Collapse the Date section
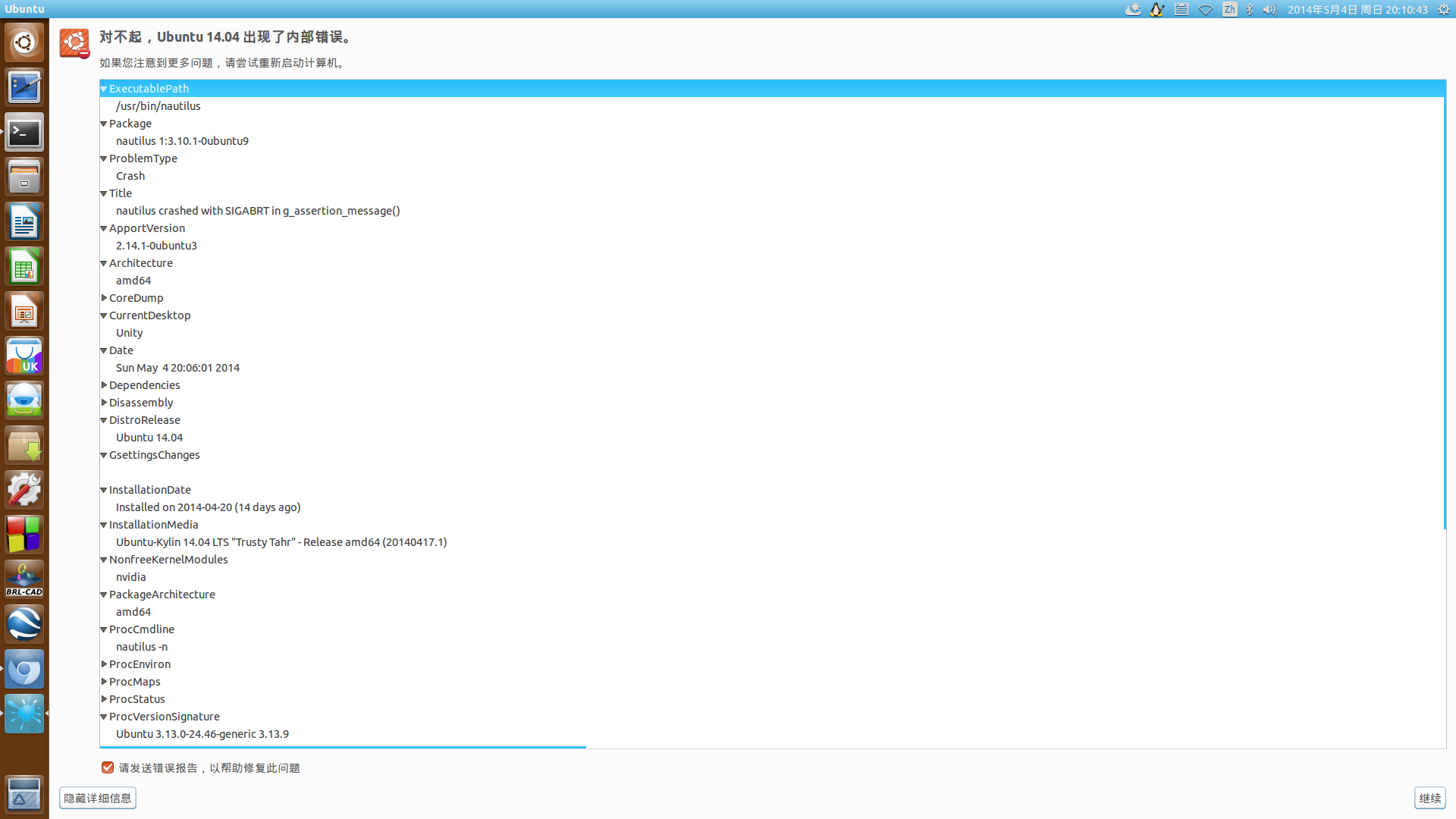The width and height of the screenshot is (1456, 819). 104,350
